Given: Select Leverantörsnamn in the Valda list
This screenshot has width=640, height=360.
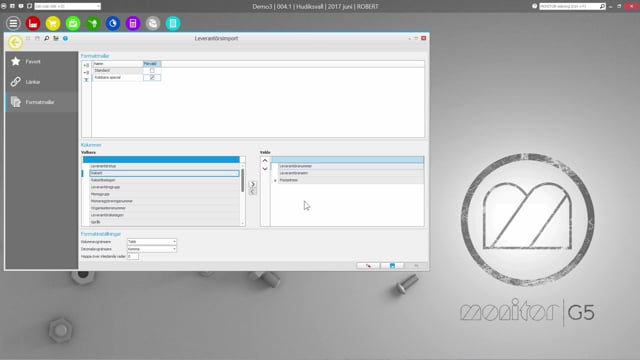Looking at the screenshot, I should click(351, 173).
